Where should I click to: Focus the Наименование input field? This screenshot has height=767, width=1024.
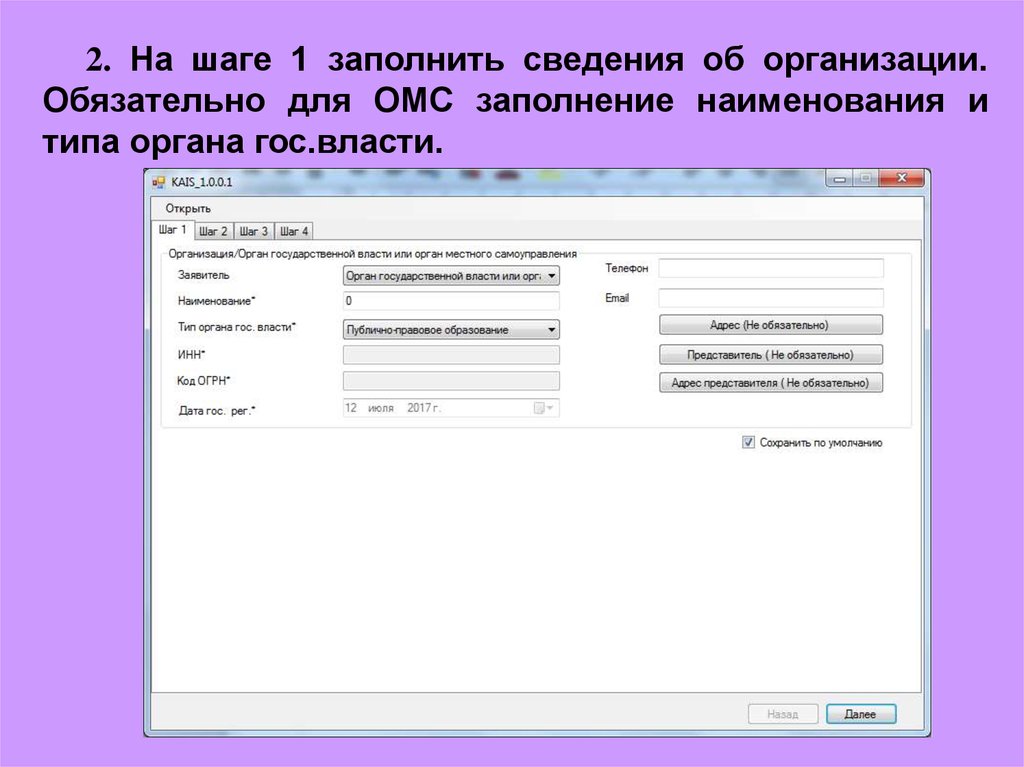[x=451, y=301]
